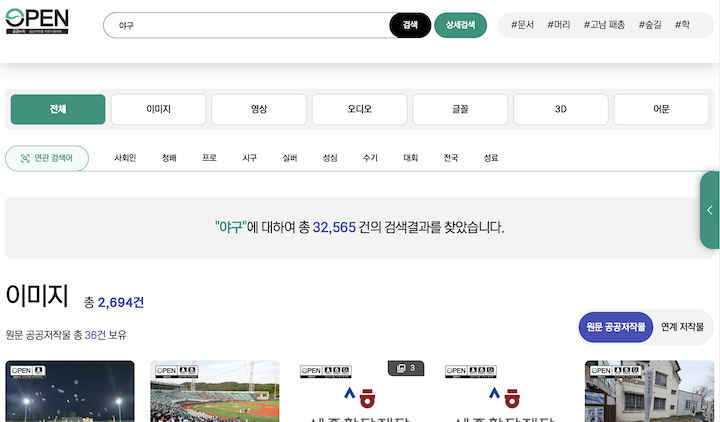Switch to the 이미지 tab
720x422 pixels.
pyautogui.click(x=158, y=110)
